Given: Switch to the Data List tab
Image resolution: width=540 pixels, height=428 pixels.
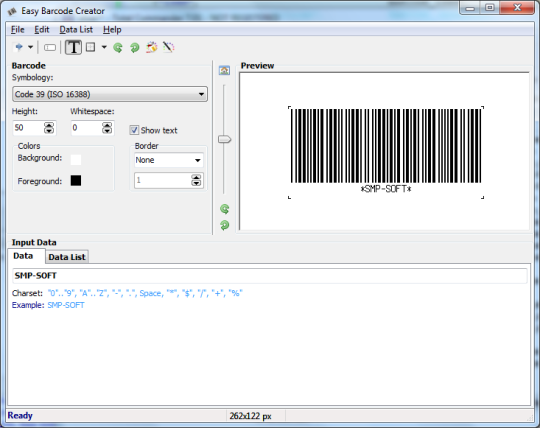Looking at the screenshot, I should [67, 257].
